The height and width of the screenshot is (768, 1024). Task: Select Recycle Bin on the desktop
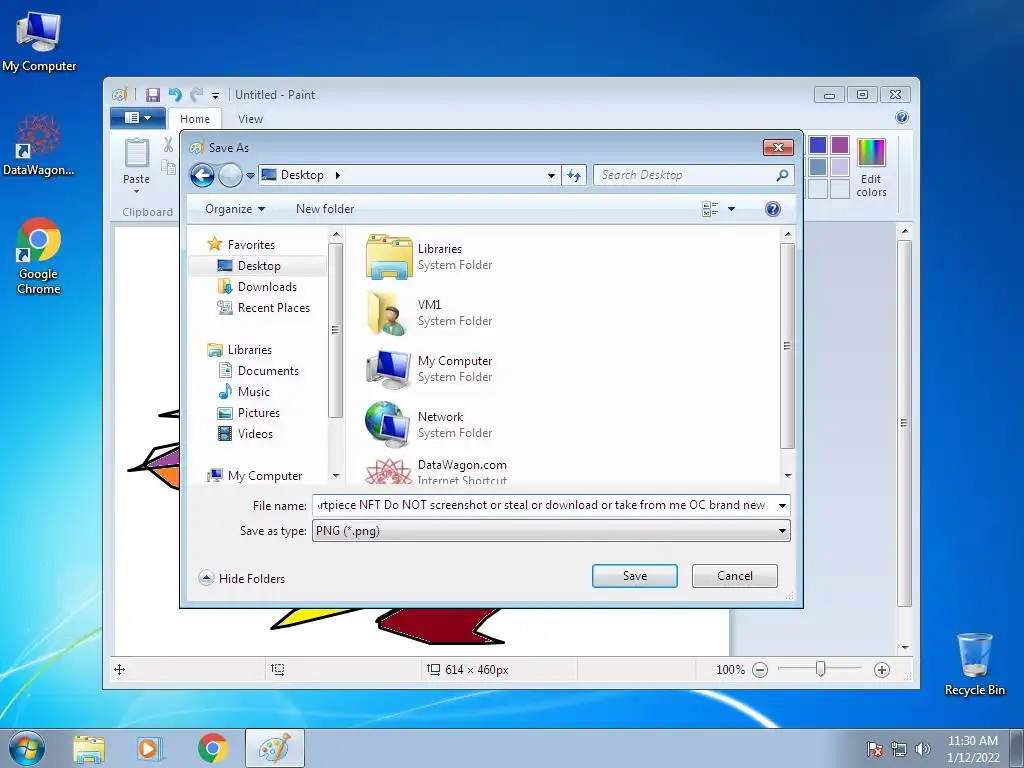pos(974,664)
